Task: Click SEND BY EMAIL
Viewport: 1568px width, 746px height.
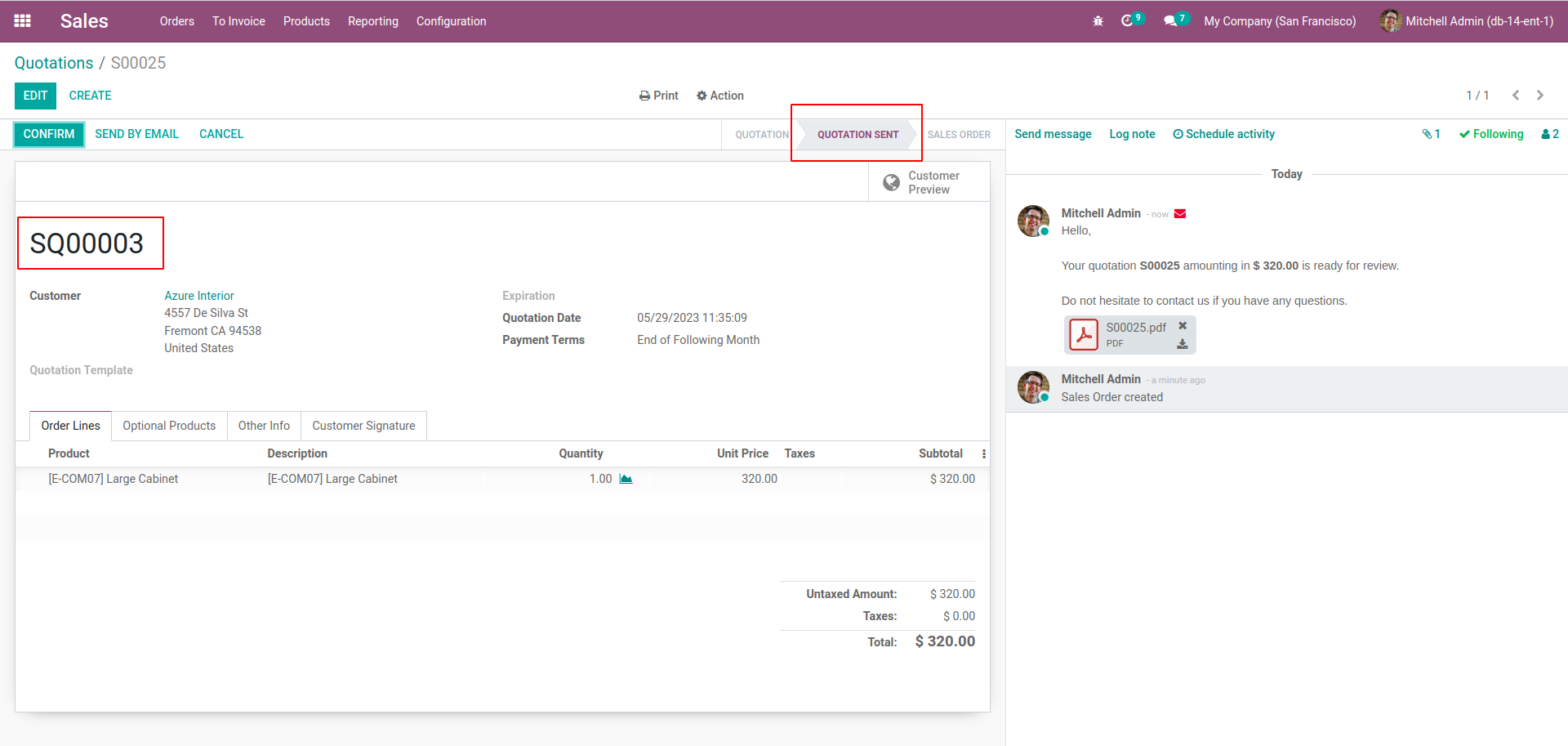Action: [x=136, y=134]
